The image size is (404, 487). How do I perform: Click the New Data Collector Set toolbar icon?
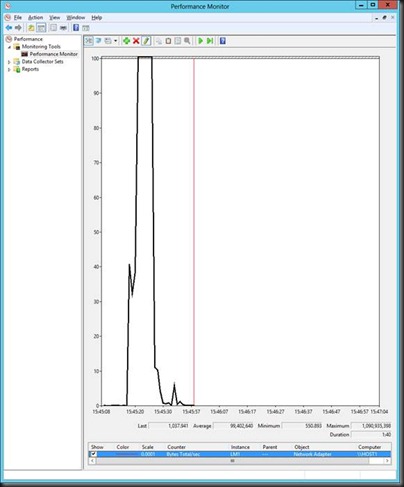click(63, 28)
